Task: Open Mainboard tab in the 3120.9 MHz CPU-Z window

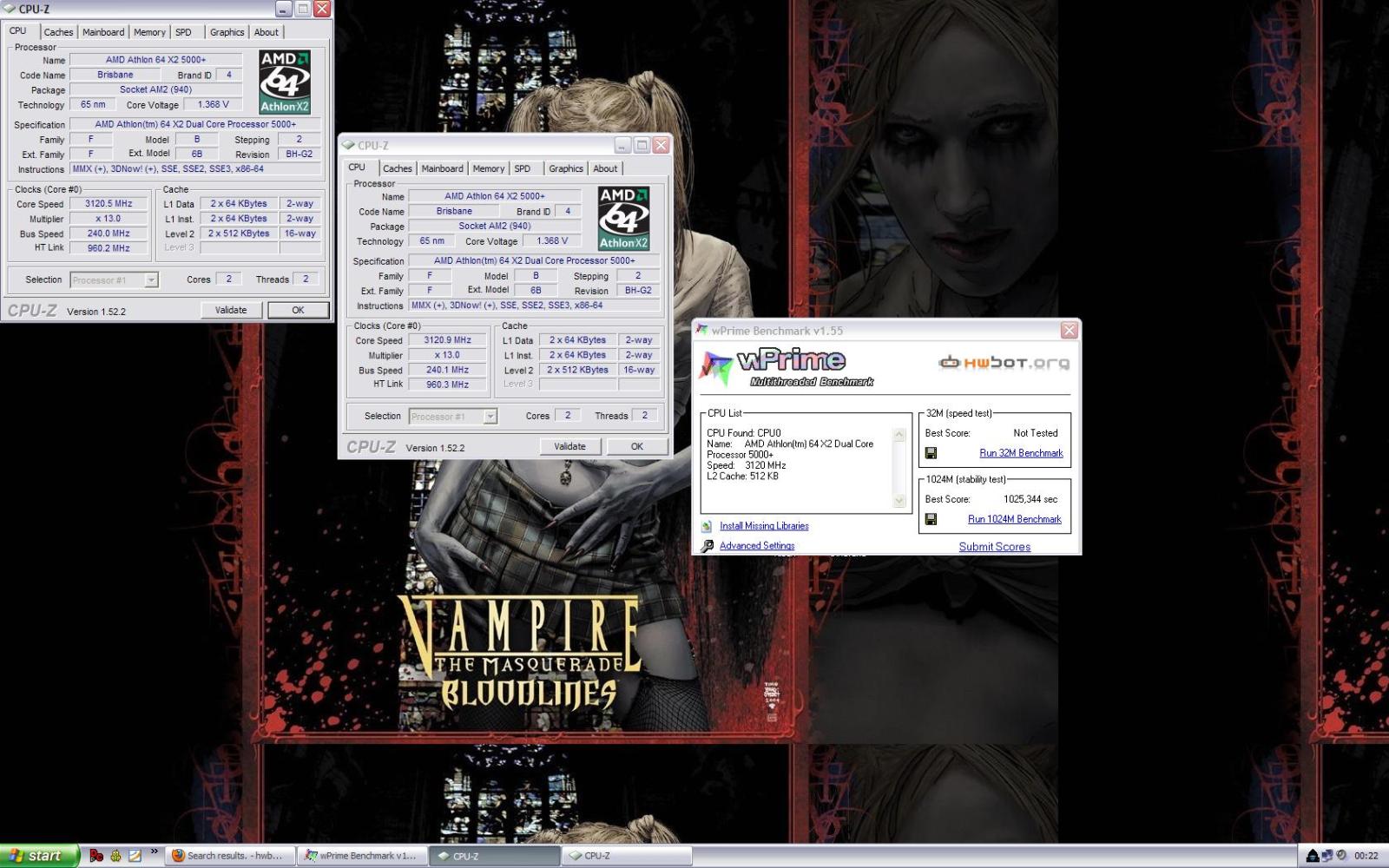Action: tap(442, 168)
